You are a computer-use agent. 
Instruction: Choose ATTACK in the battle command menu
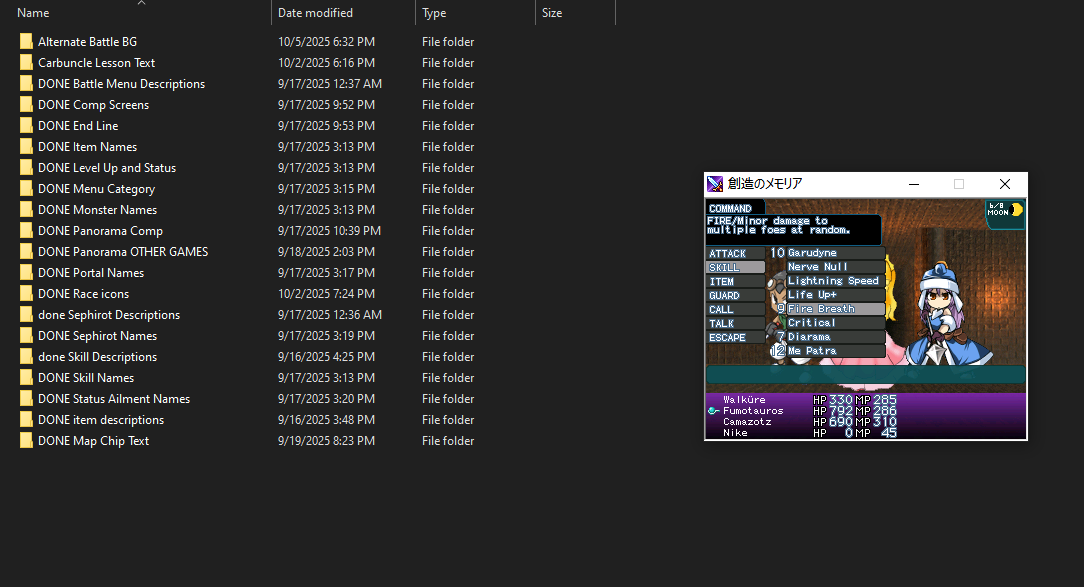pos(736,254)
